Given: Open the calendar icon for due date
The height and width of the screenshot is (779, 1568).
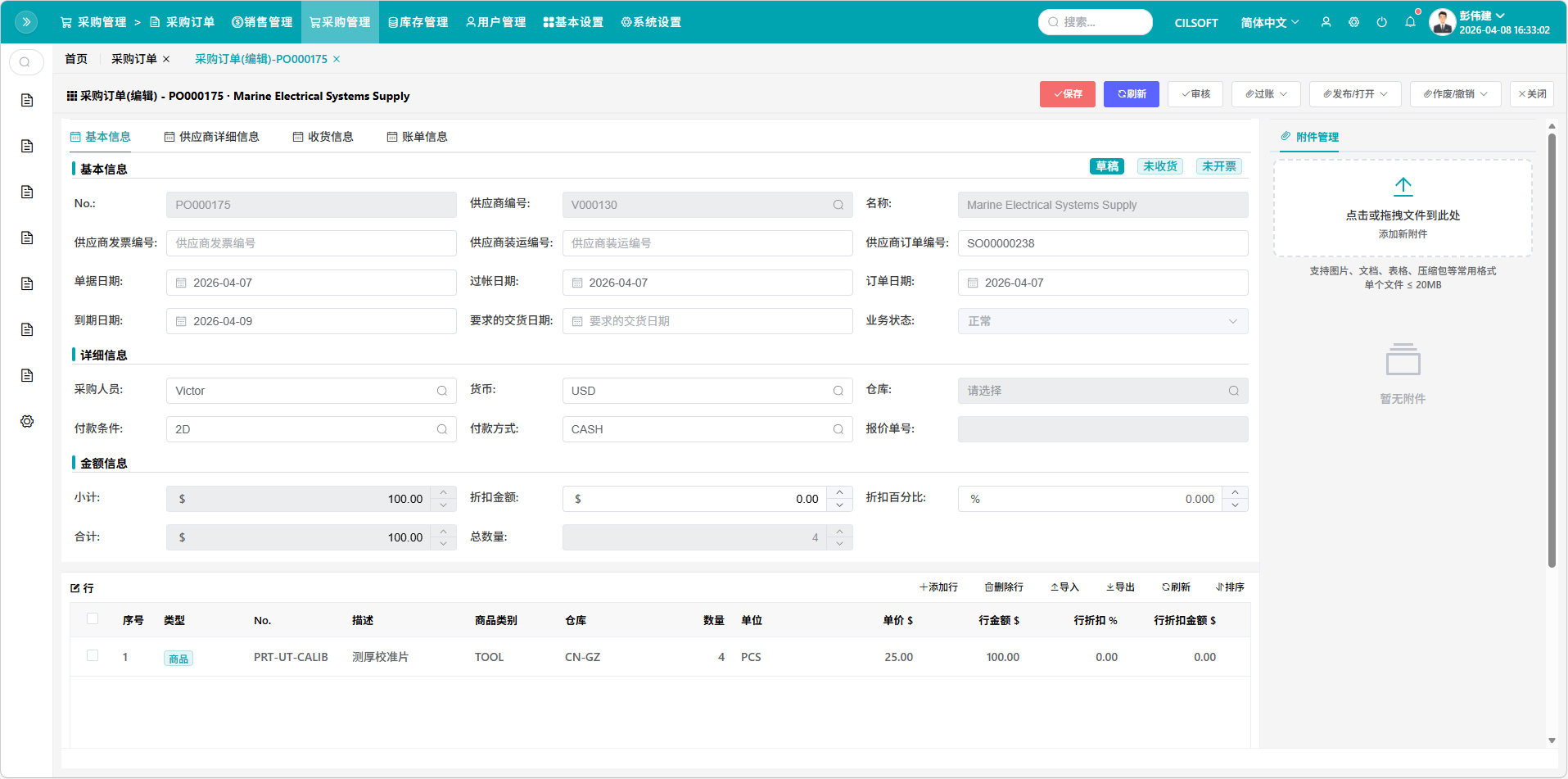Looking at the screenshot, I should 181,322.
